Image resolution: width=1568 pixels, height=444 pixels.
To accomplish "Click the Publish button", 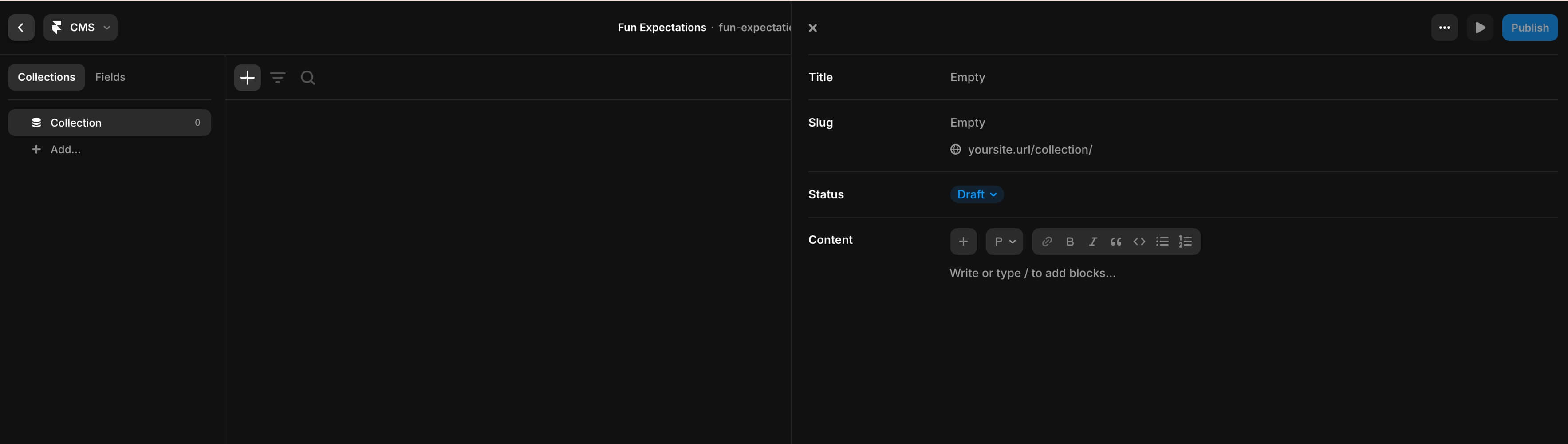I will tap(1529, 28).
